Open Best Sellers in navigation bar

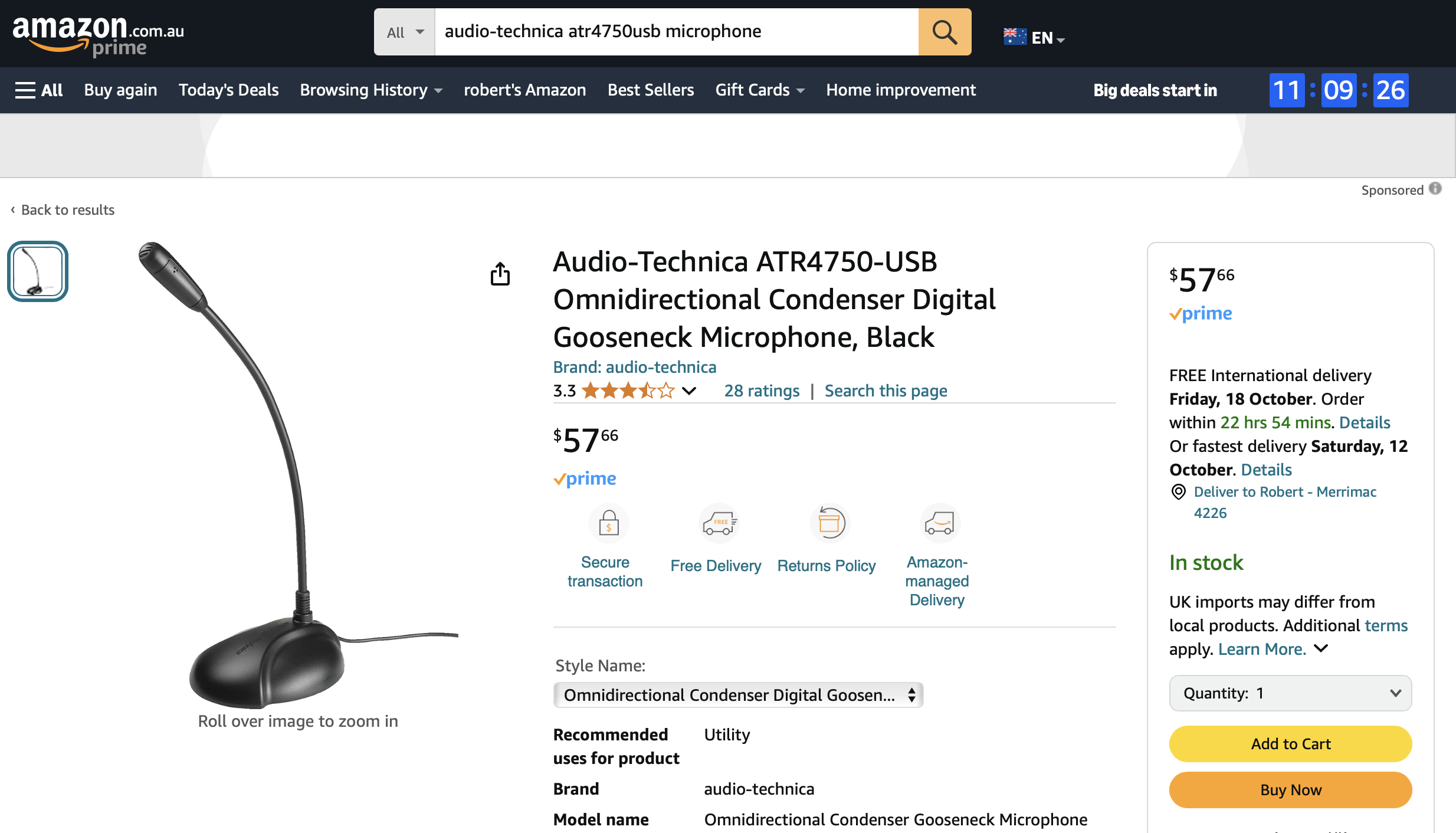click(x=651, y=90)
